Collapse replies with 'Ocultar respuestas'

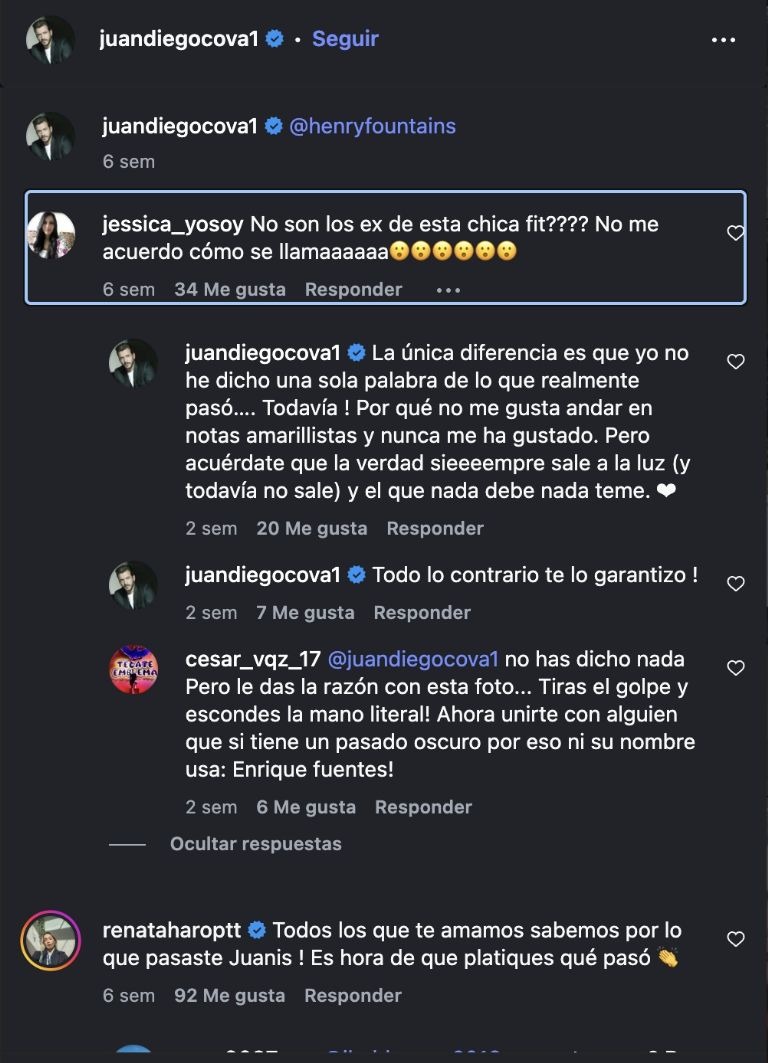[x=255, y=844]
